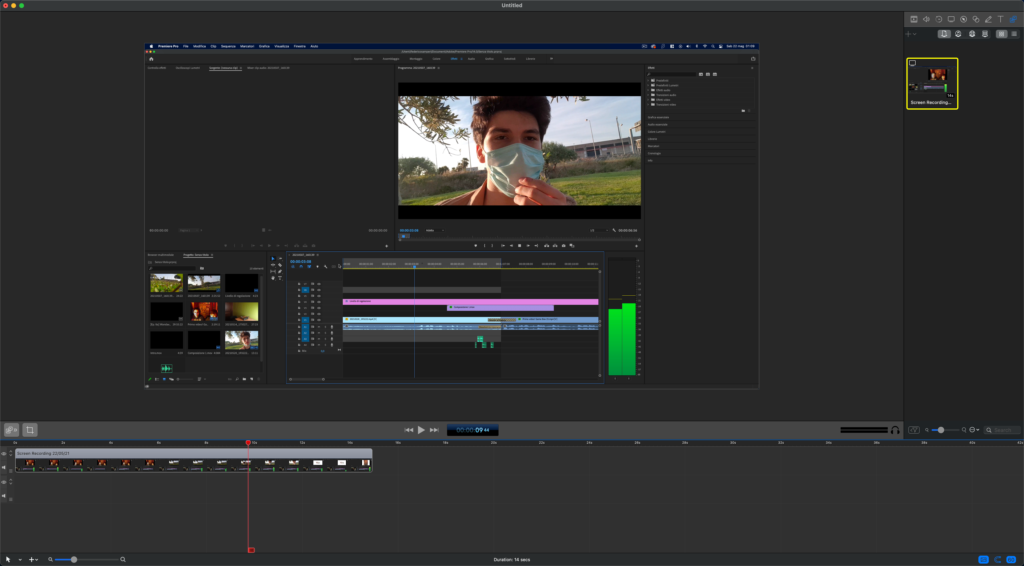The height and width of the screenshot is (566, 1024).
Task: Open the Video properties inspector tab
Action: (914, 20)
